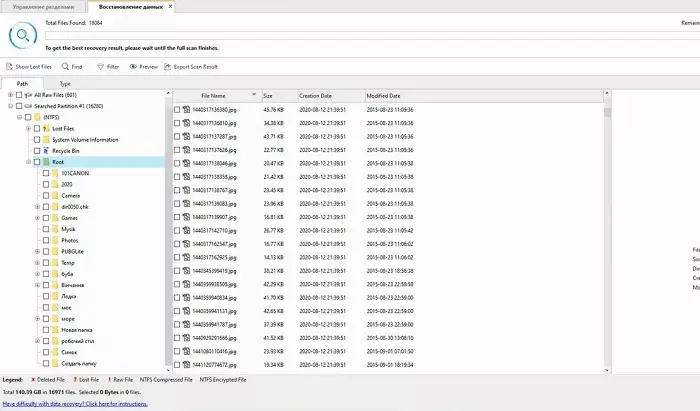This screenshot has width=700, height=411.
Task: Switch to the Type tab
Action: click(65, 83)
